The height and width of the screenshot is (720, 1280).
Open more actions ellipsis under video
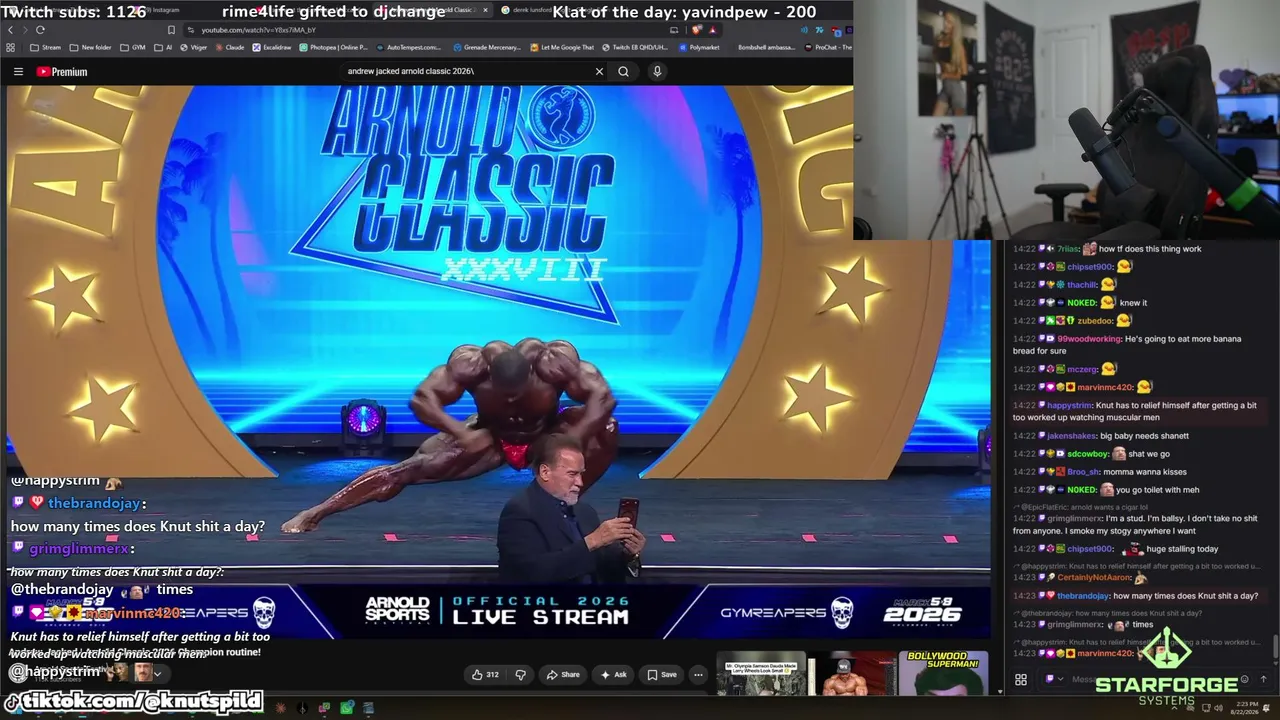click(x=698, y=675)
